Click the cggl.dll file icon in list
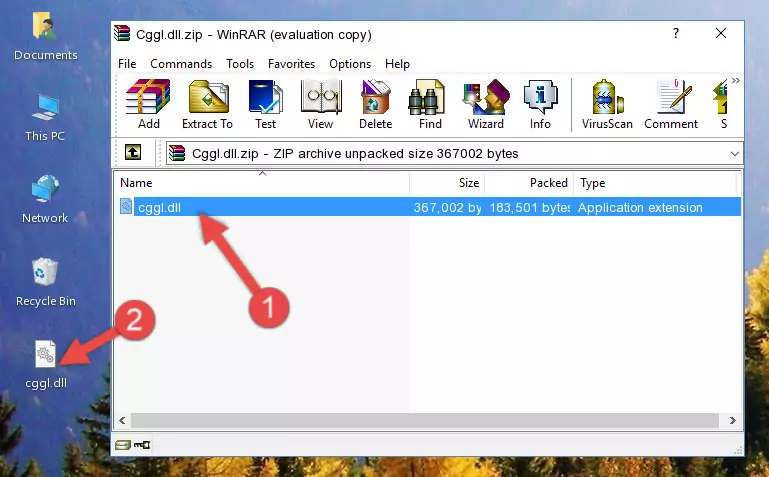 coord(126,206)
